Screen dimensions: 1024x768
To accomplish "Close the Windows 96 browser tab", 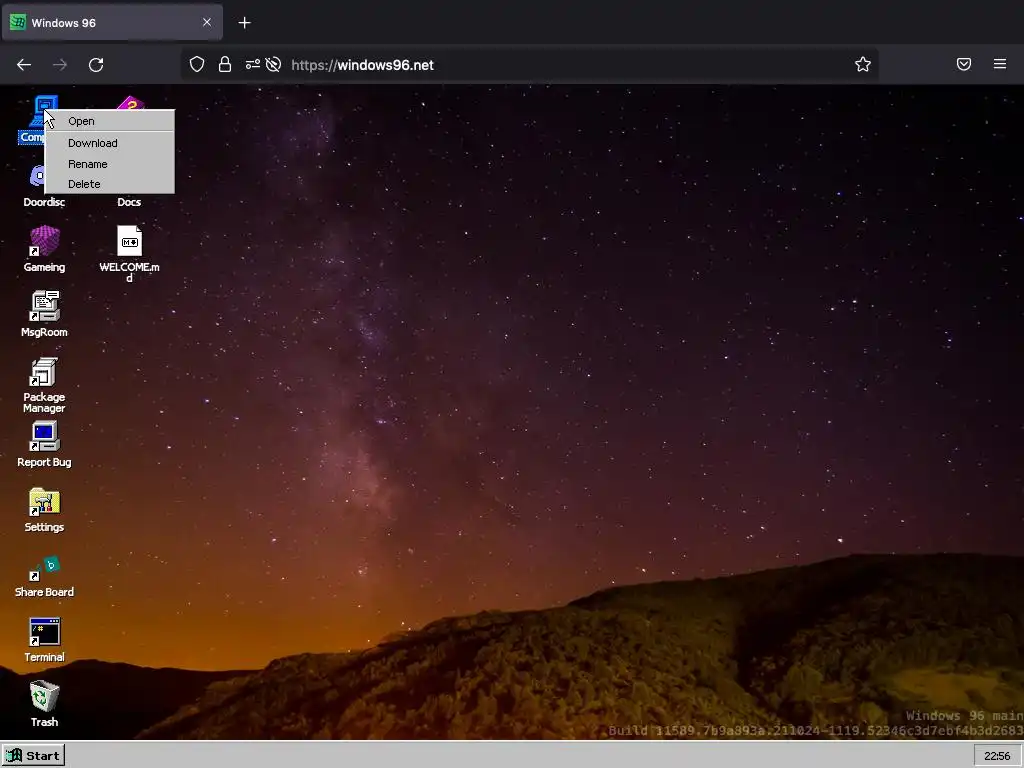I will point(207,22).
